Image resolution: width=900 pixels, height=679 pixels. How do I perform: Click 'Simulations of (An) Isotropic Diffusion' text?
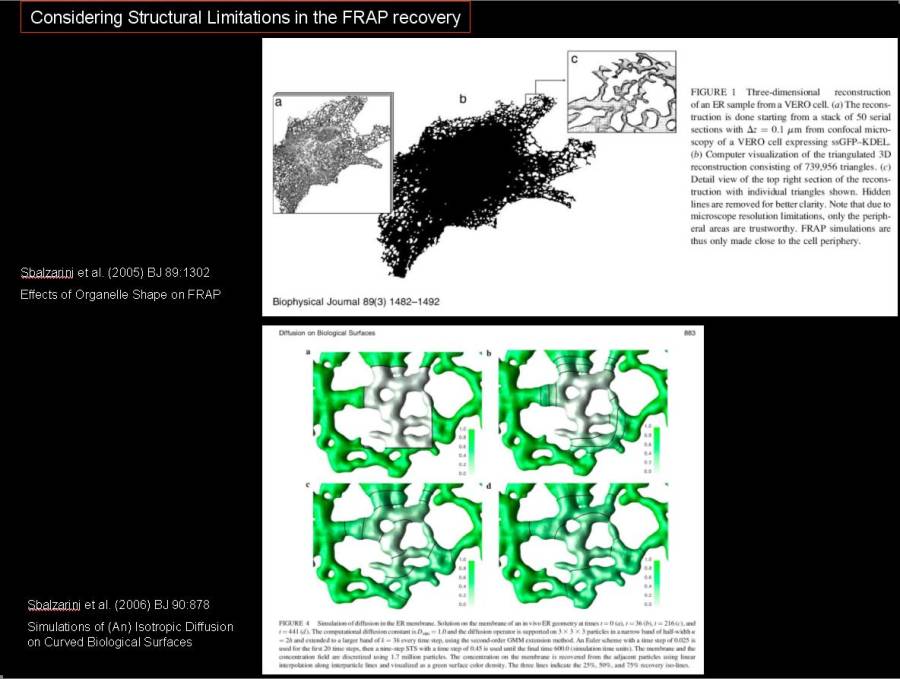coord(130,626)
